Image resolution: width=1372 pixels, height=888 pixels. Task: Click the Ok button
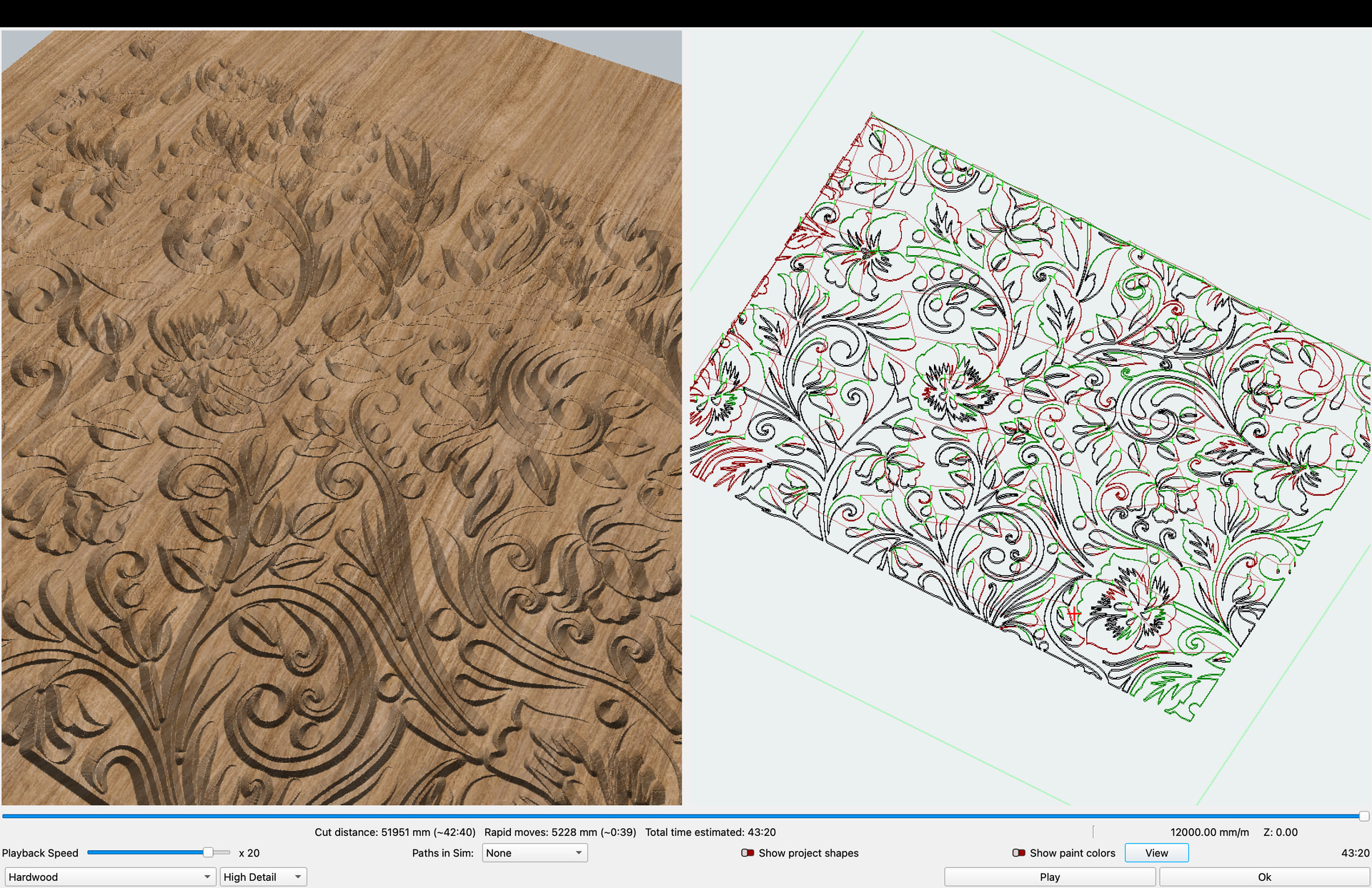[x=1263, y=877]
